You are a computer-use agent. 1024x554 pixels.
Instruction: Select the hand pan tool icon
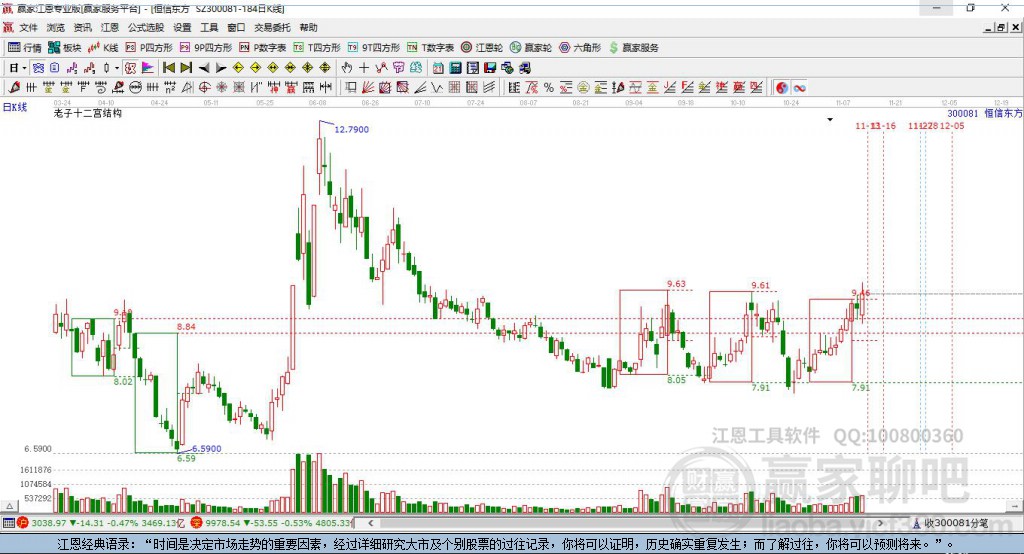pyautogui.click(x=347, y=68)
